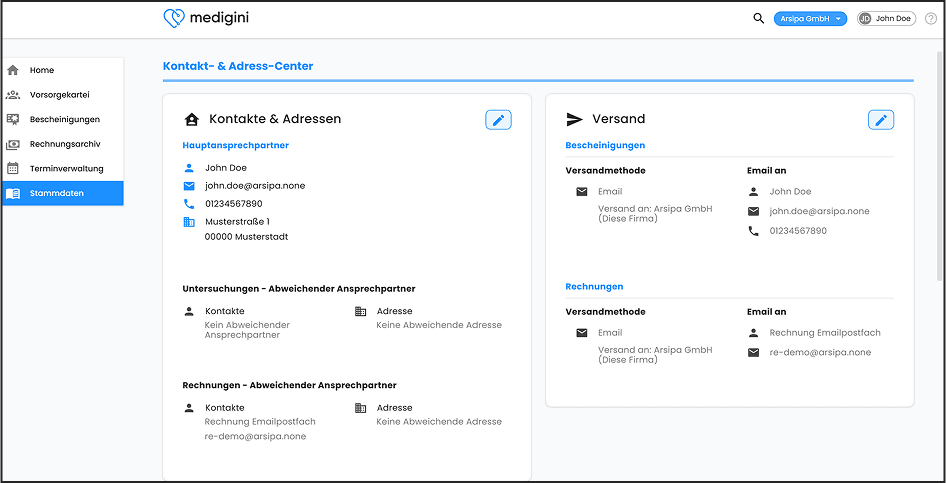Screen dimensions: 946x483
Task: Click Untersuchungen - Abweichender Ansprechpartner heading
Action: (x=299, y=289)
